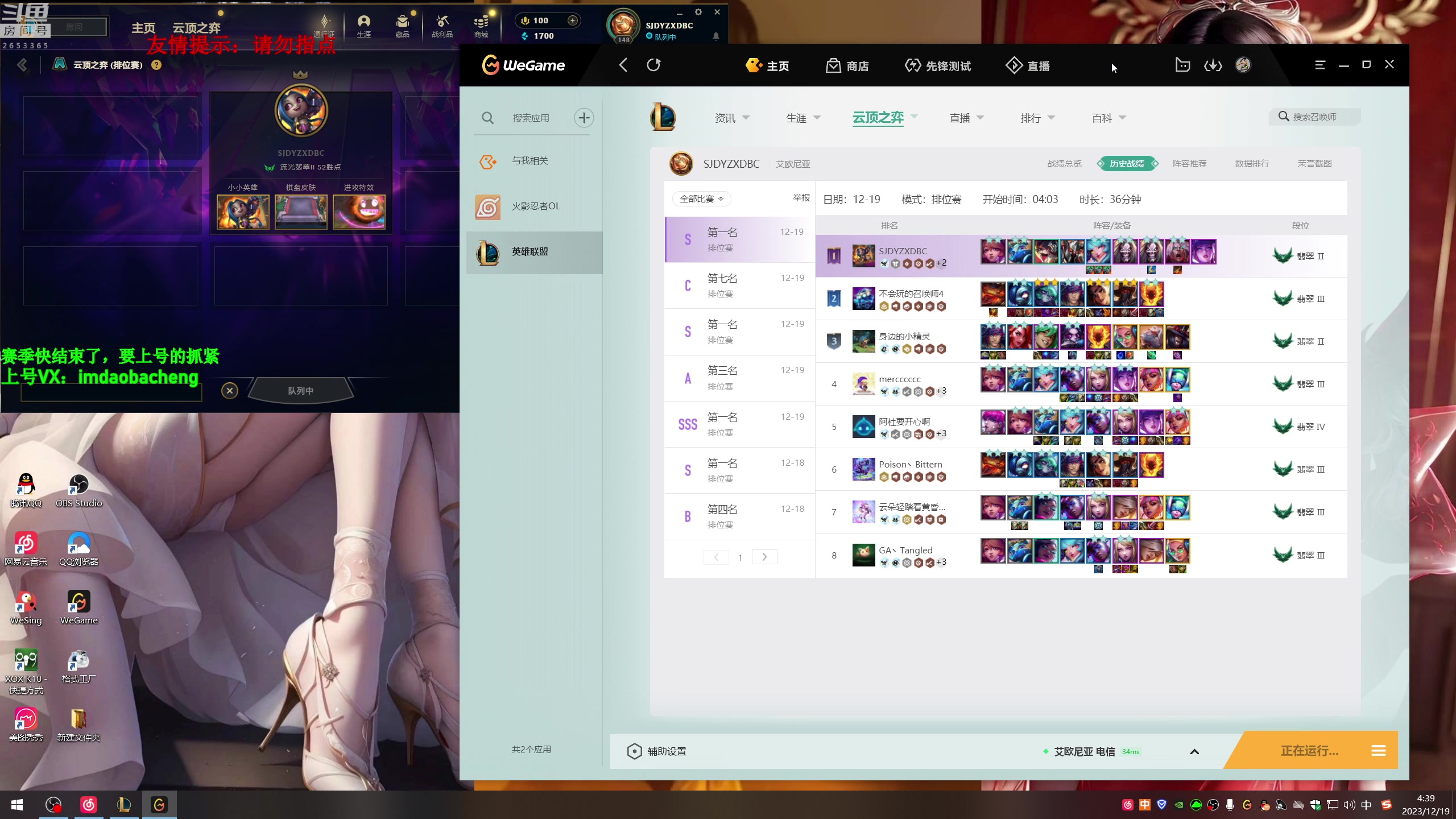Click the 正在运行 button
This screenshot has height=819, width=1456.
(x=1309, y=751)
